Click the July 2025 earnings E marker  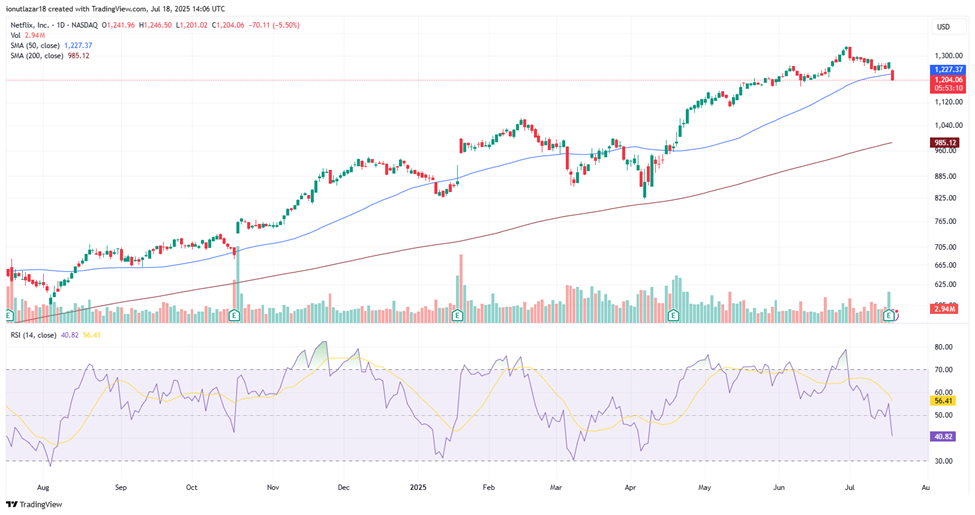pos(889,316)
